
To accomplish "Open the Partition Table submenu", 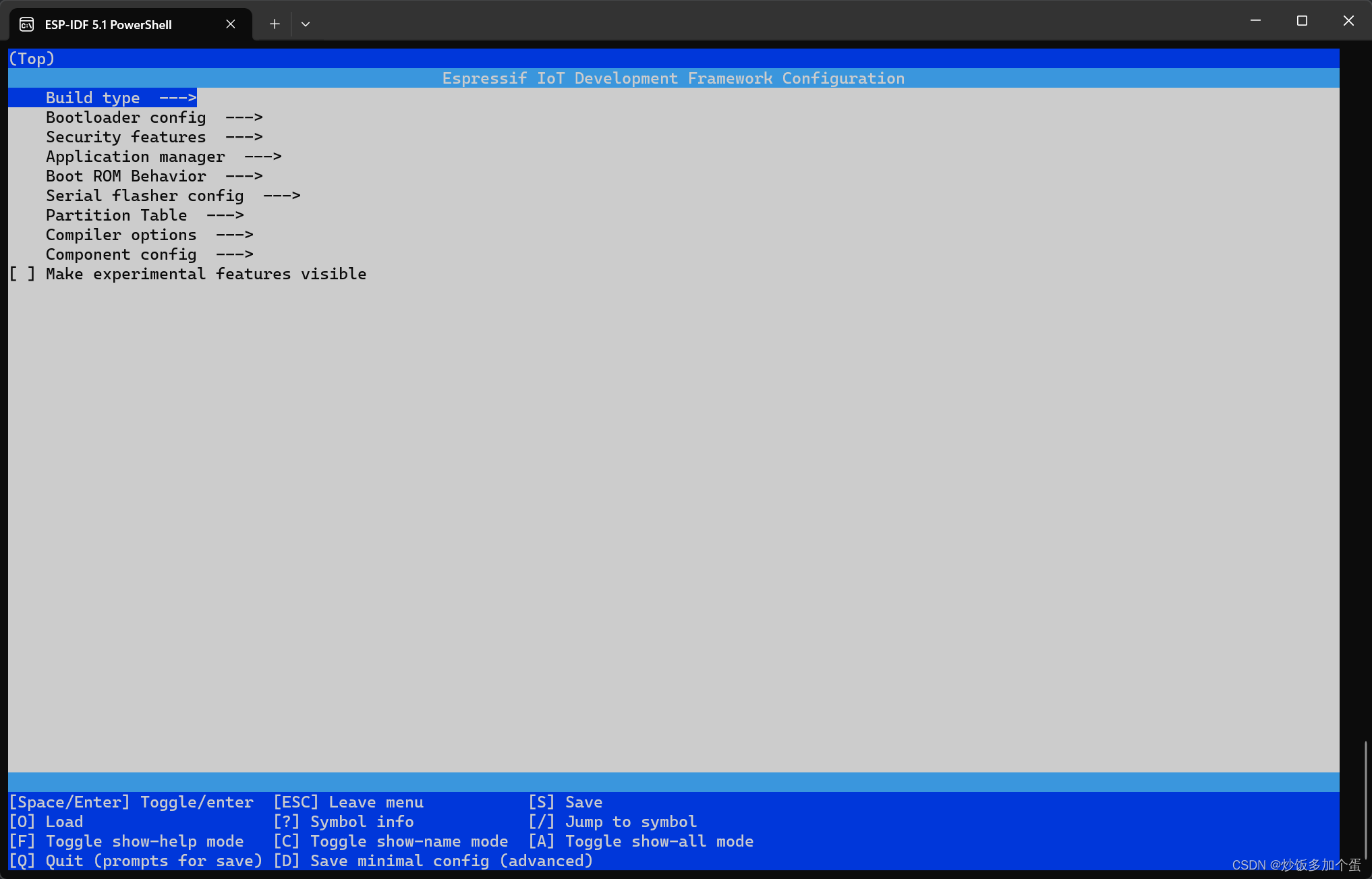I will pyautogui.click(x=144, y=215).
